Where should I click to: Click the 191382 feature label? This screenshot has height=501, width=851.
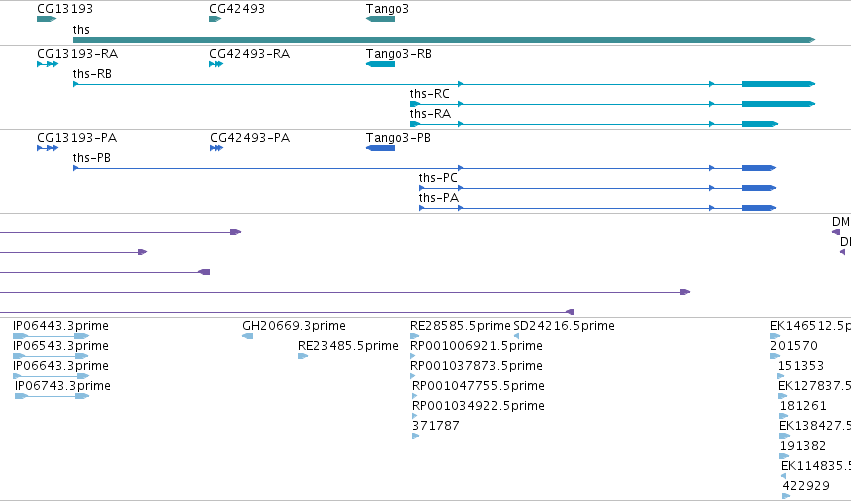click(x=803, y=446)
